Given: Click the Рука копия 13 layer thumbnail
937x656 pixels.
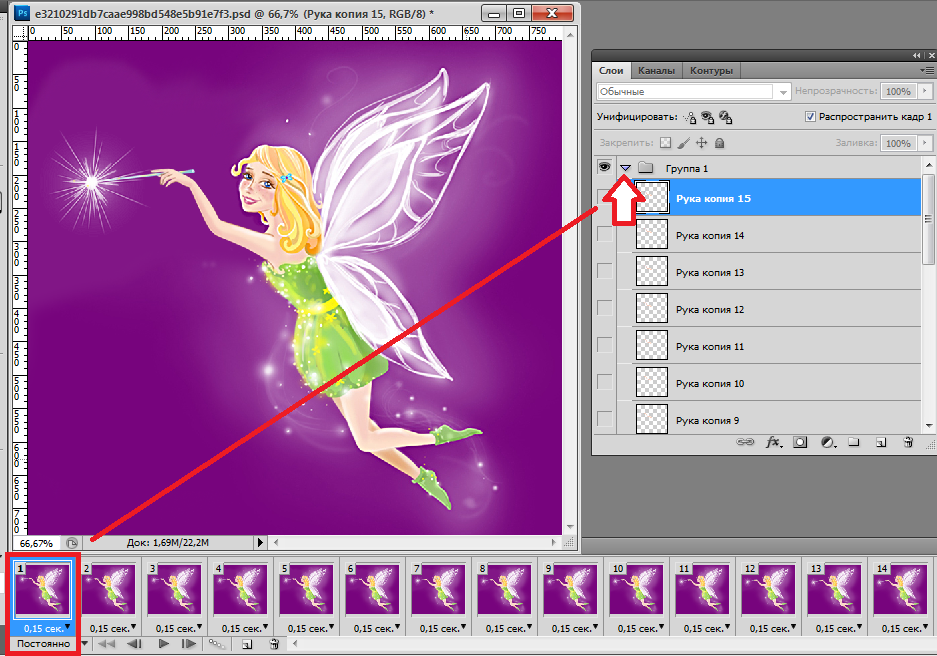Looking at the screenshot, I should pyautogui.click(x=651, y=272).
